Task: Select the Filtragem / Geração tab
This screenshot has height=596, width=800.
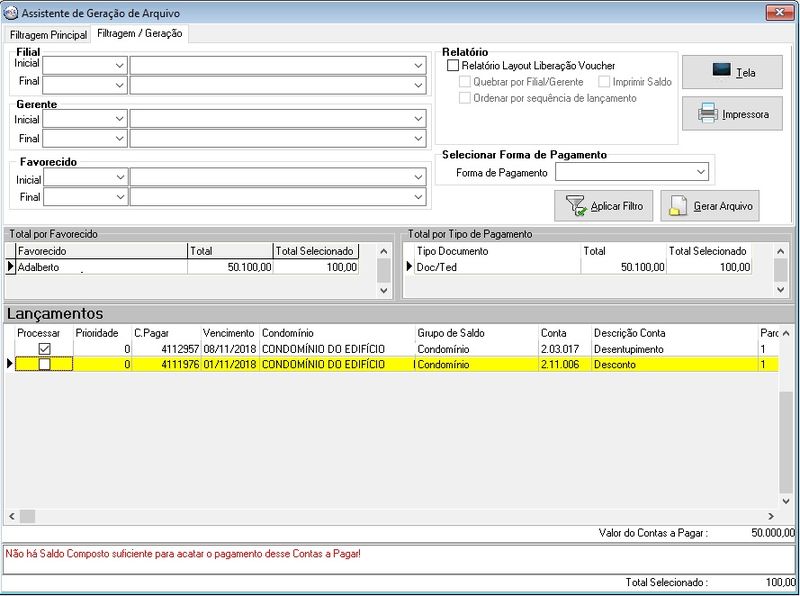Action: click(140, 34)
